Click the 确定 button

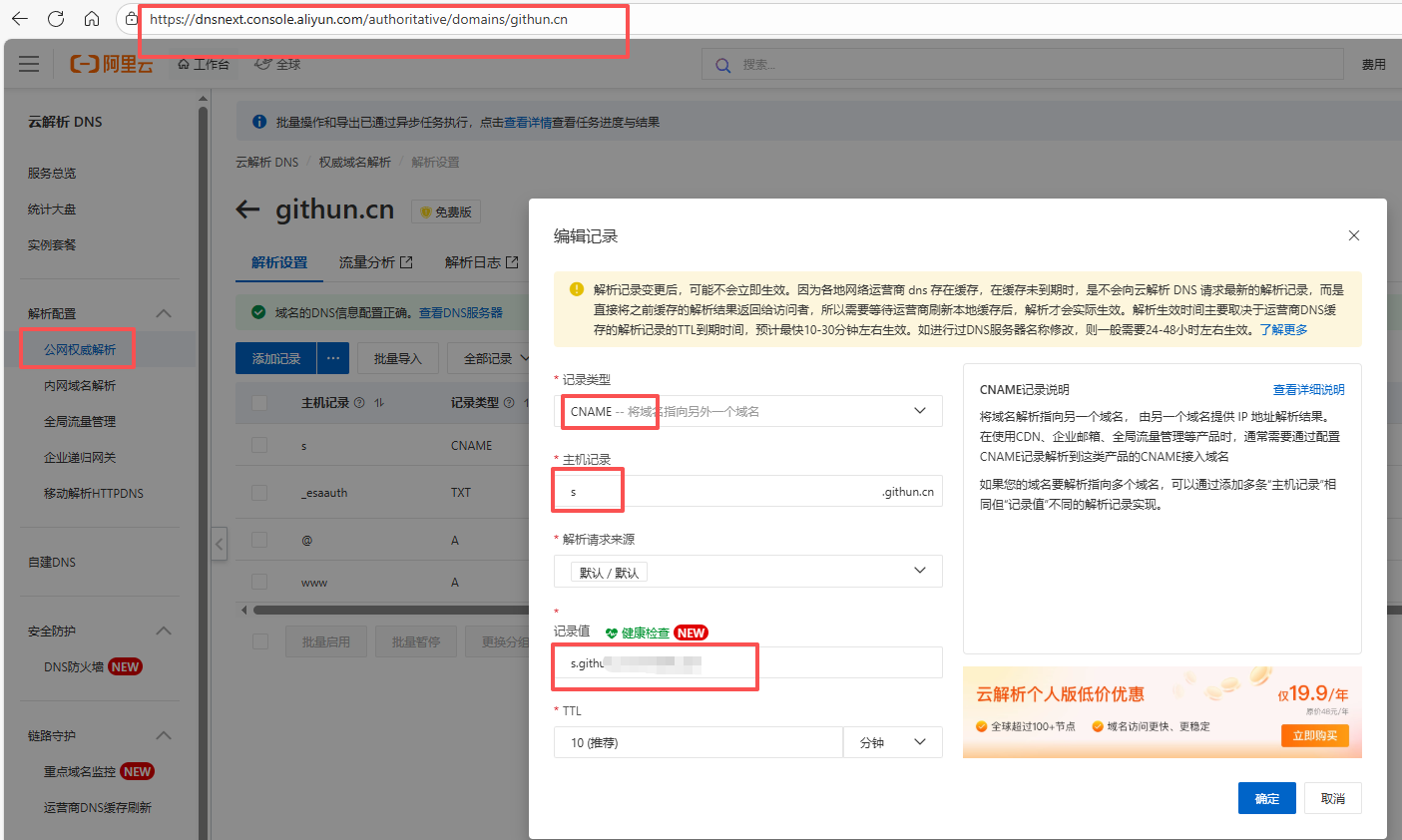[1266, 798]
